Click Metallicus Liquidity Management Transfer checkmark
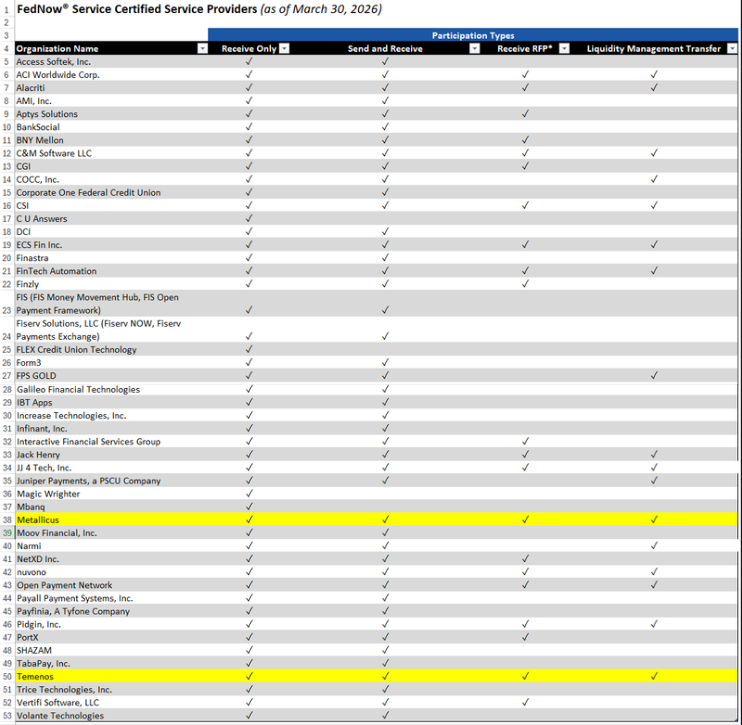Image resolution: width=742 pixels, height=725 pixels. 654,520
